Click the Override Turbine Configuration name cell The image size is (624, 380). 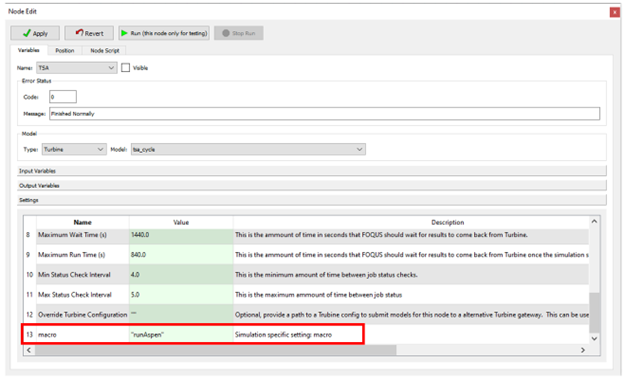pos(82,314)
